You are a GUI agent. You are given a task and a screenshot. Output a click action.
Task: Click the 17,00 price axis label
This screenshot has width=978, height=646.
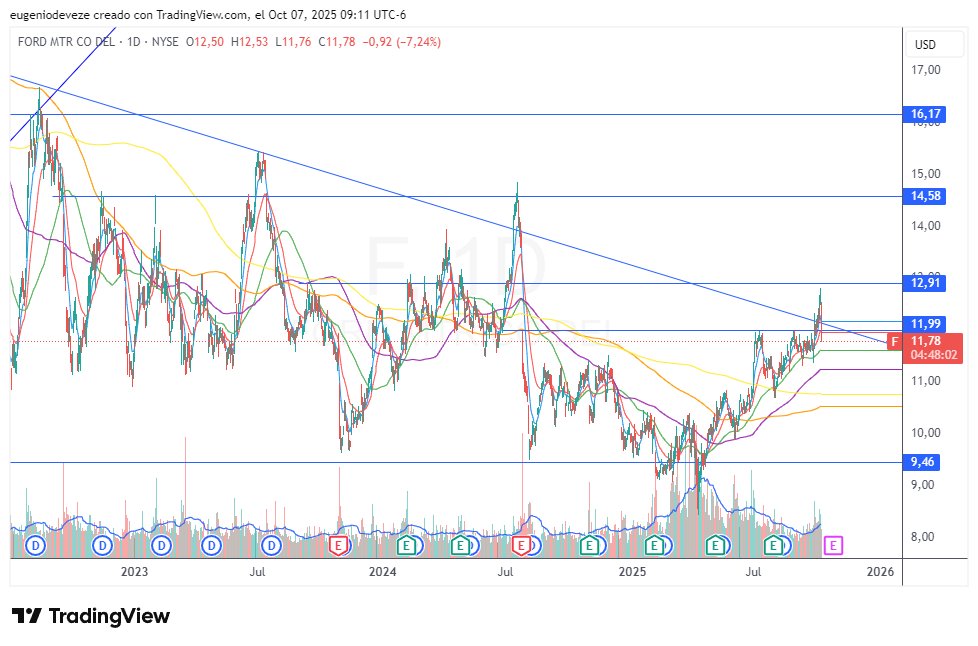pyautogui.click(x=926, y=70)
